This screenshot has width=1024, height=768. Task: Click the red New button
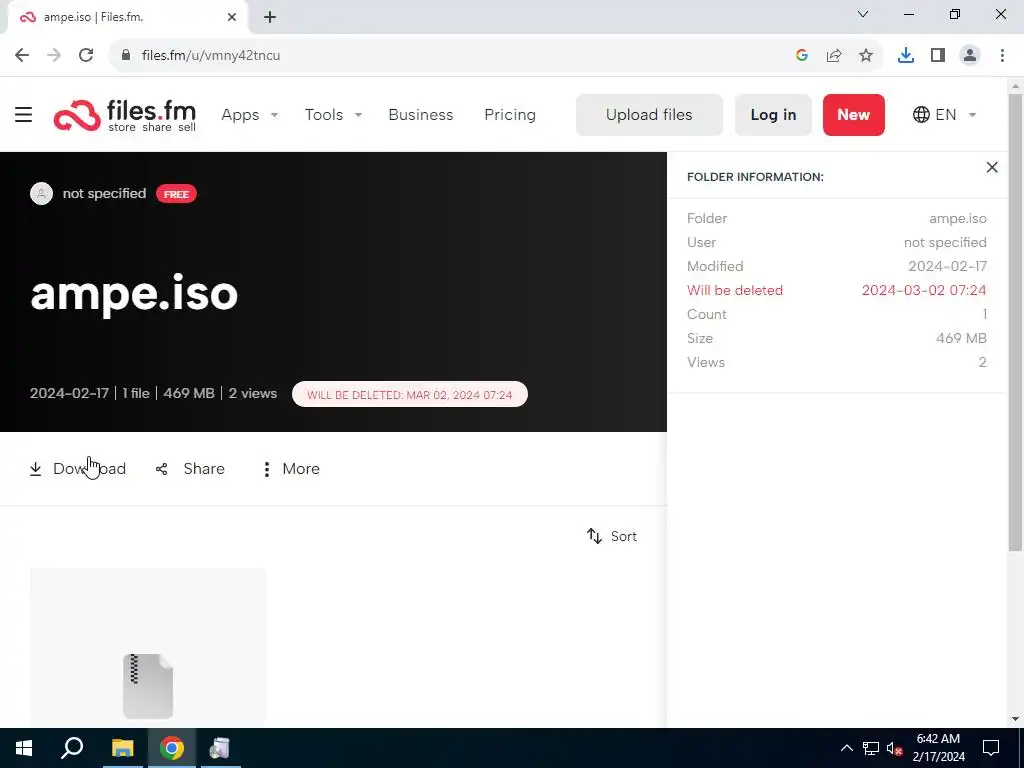[854, 115]
